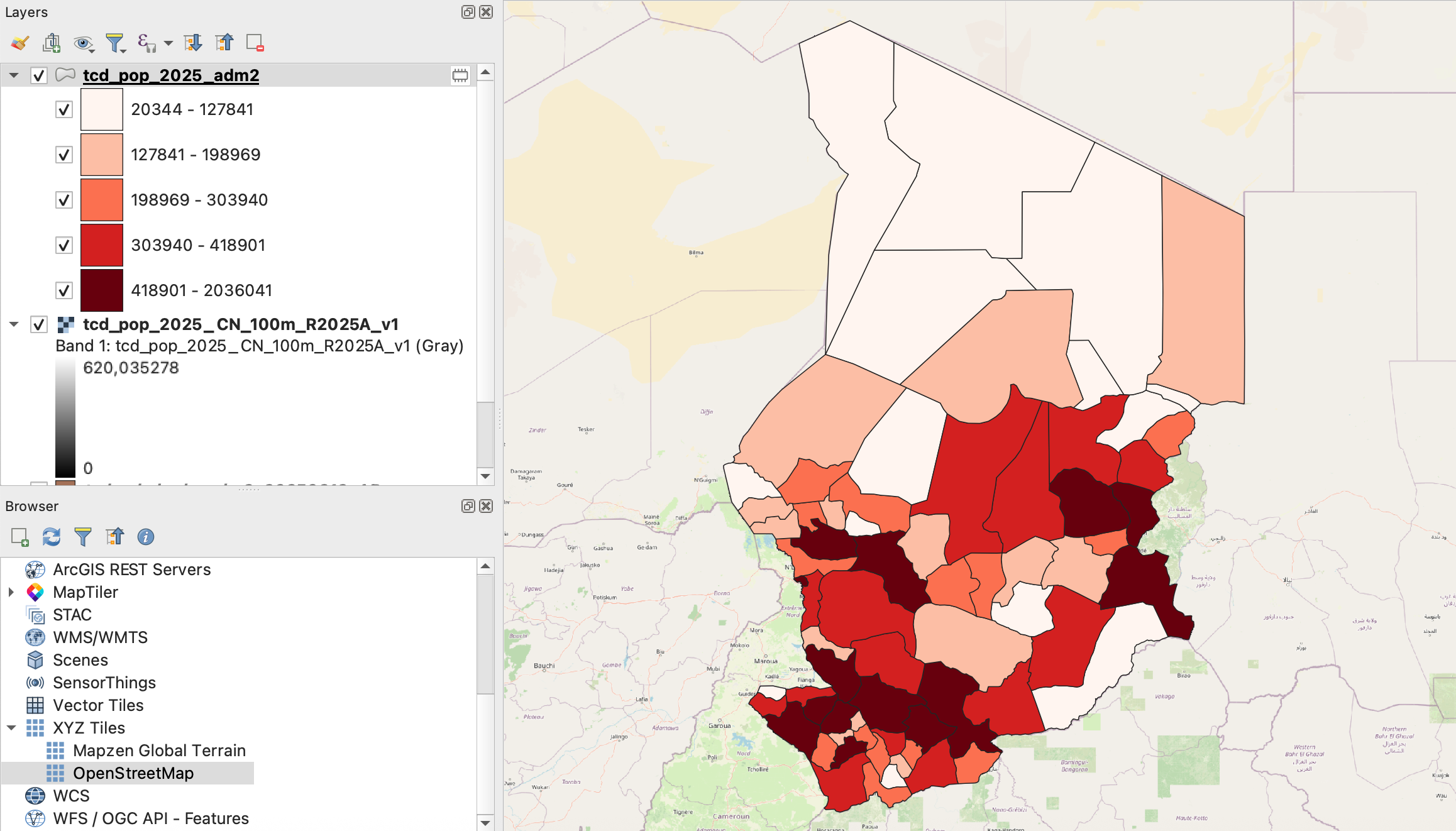
Task: Click the Add Group icon
Action: coord(52,43)
